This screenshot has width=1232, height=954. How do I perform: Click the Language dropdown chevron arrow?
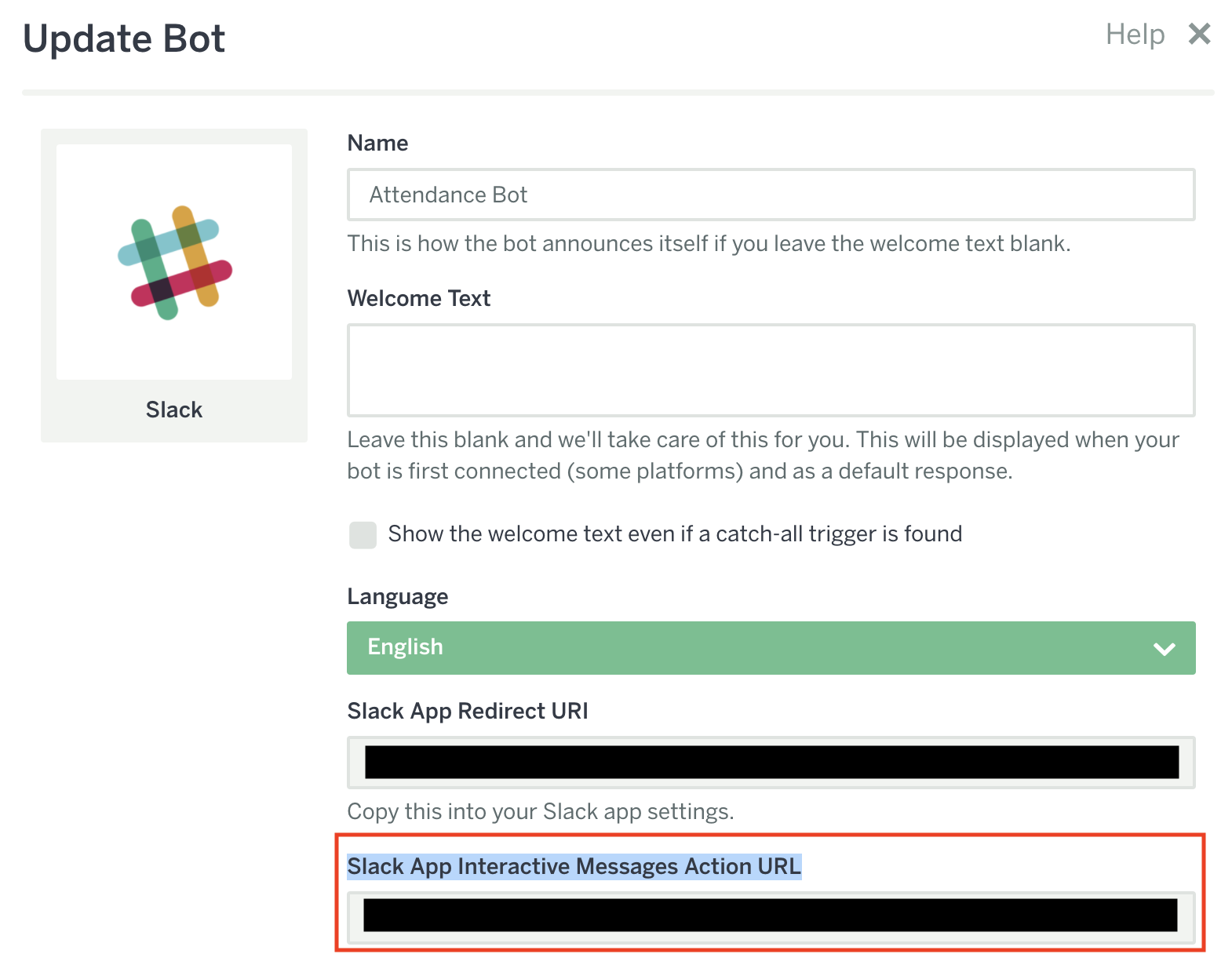tap(1164, 648)
